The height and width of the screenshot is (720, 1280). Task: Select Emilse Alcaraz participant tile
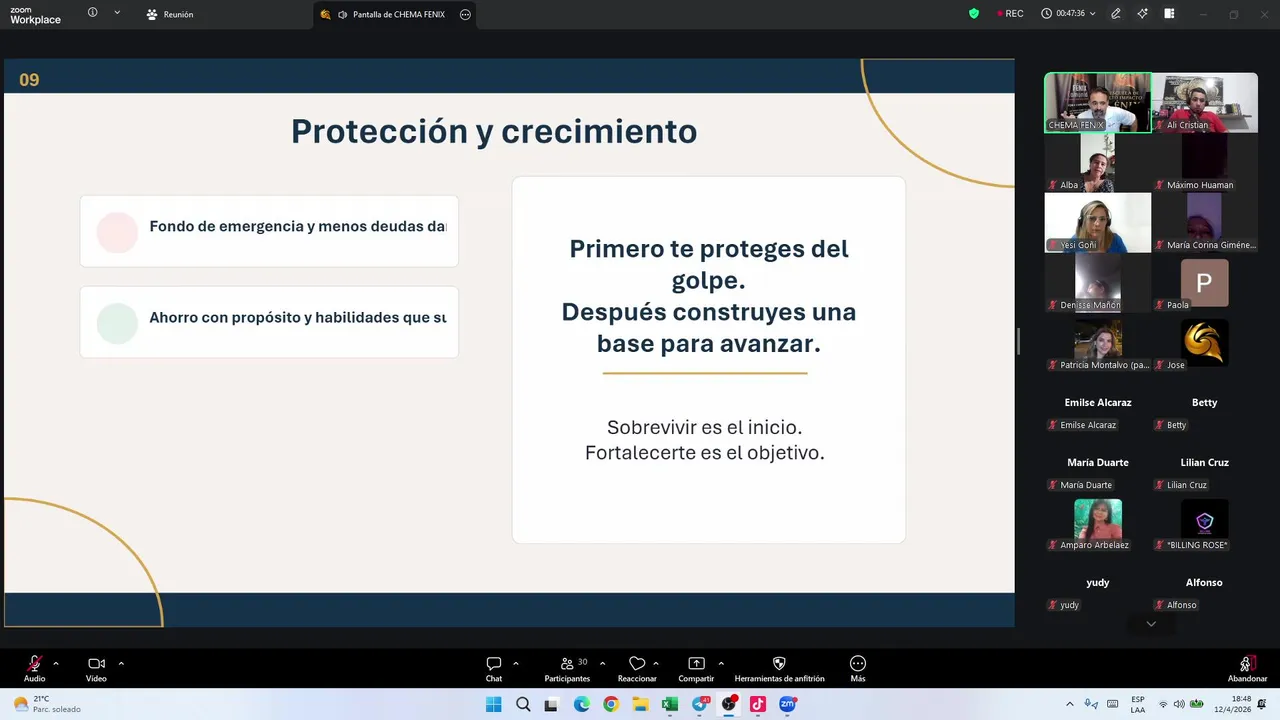click(x=1098, y=402)
